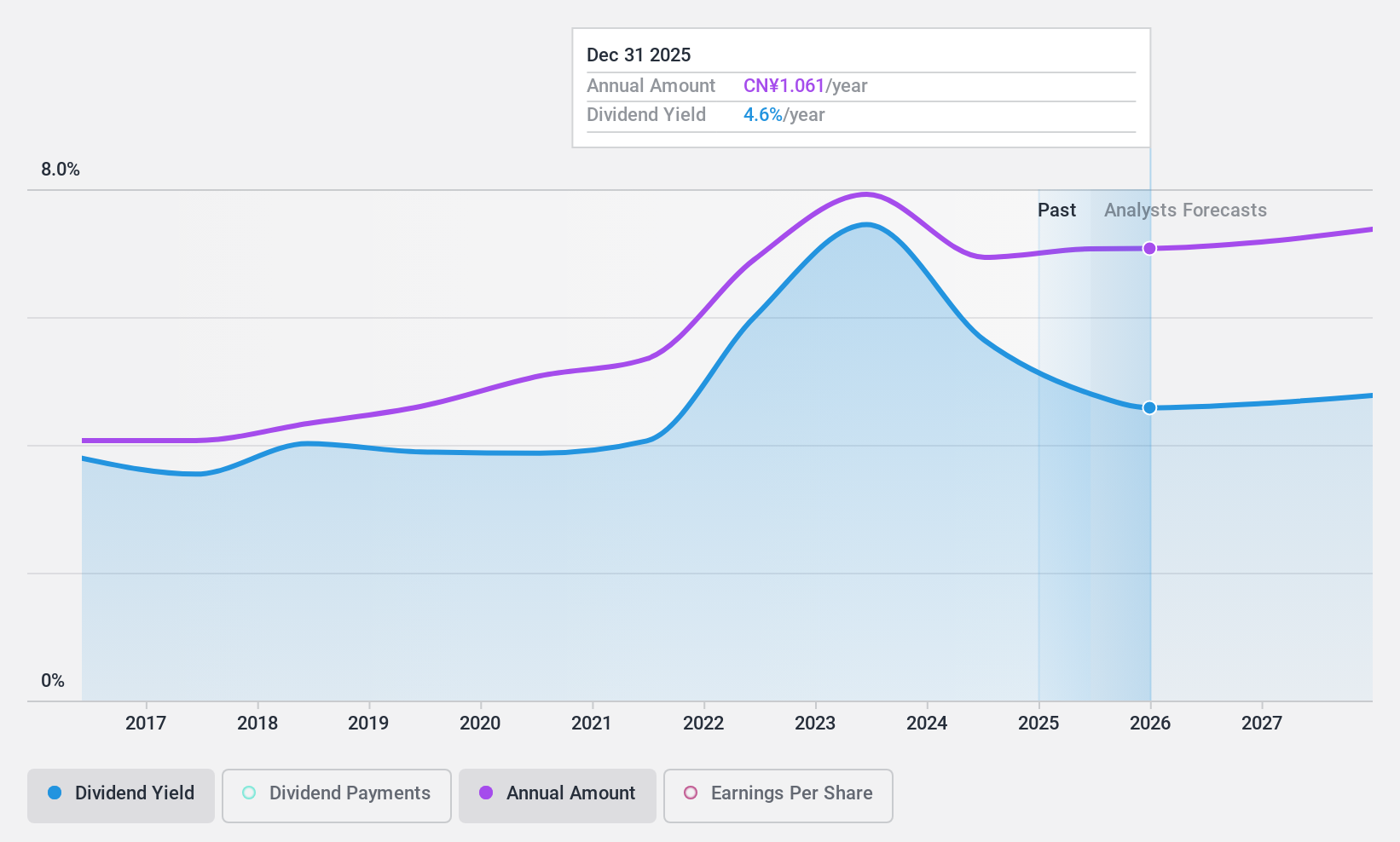The image size is (1400, 842).
Task: Click the Past region label
Action: pos(1056,210)
